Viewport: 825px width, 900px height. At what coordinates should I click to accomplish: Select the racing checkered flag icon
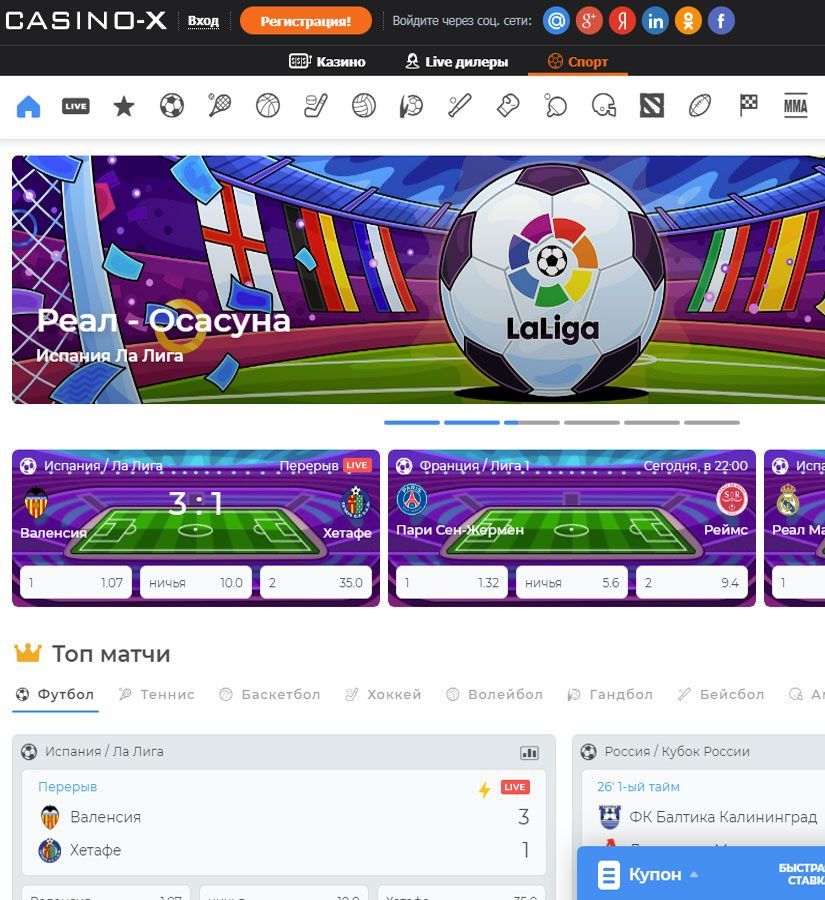(x=748, y=106)
